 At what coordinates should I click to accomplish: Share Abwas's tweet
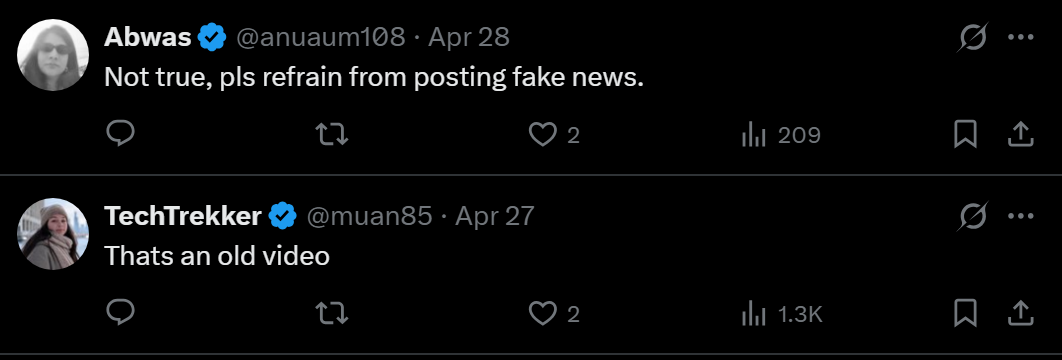1020,134
